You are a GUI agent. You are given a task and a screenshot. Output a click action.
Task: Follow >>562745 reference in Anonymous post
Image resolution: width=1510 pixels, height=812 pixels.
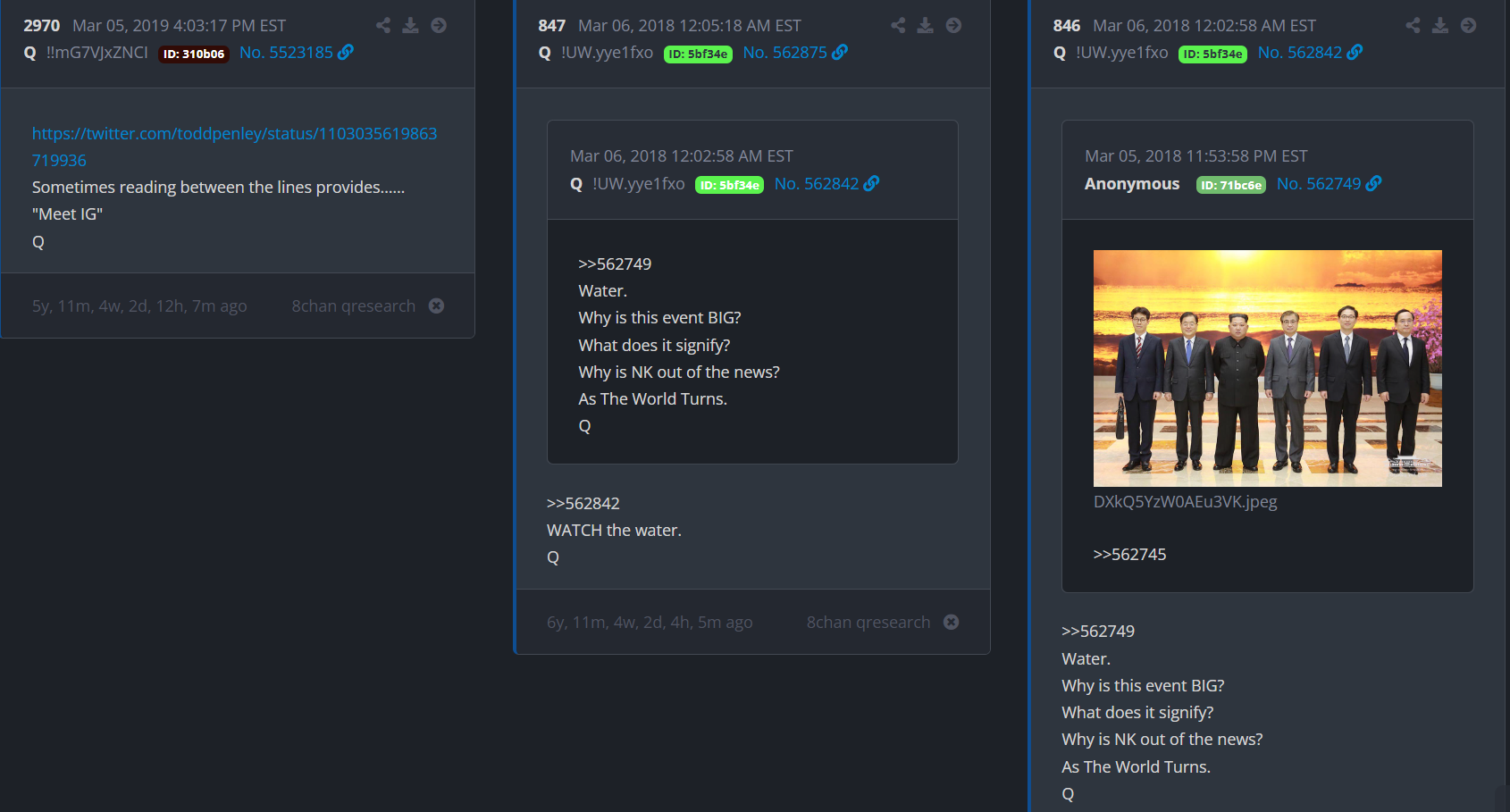click(x=1129, y=554)
